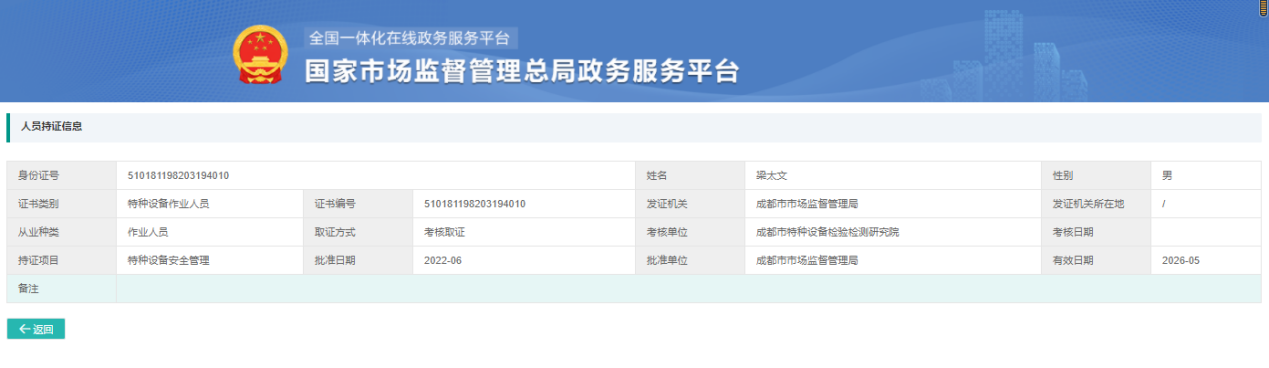
Task: Select the 人员持证信息 section heading
Action: coord(51,127)
